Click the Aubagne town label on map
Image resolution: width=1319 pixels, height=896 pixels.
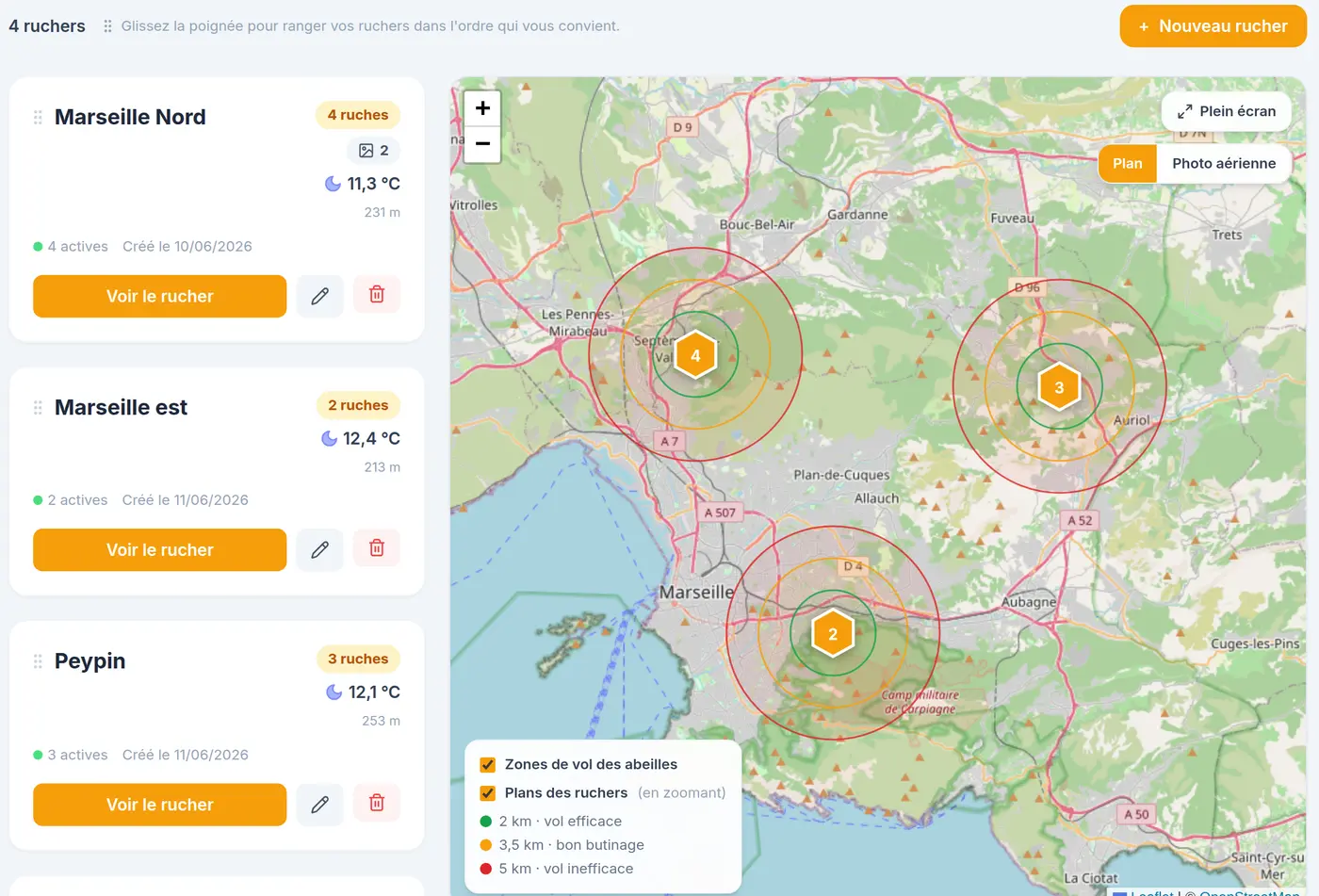[x=1029, y=602]
